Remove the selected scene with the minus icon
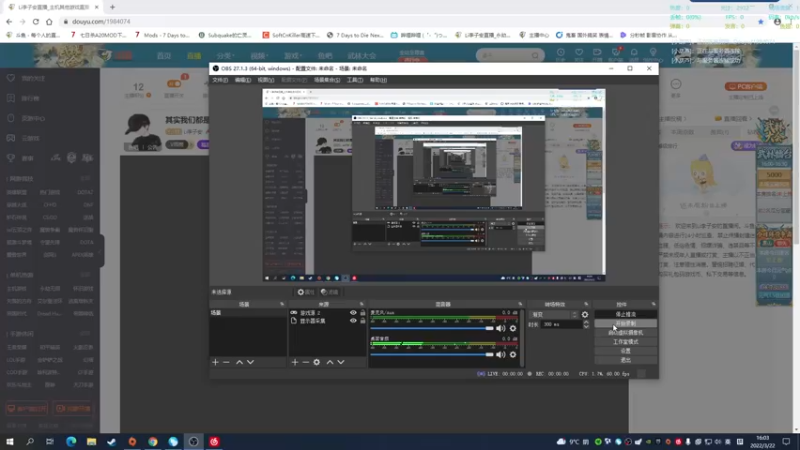Image resolution: width=800 pixels, height=450 pixels. (x=227, y=362)
